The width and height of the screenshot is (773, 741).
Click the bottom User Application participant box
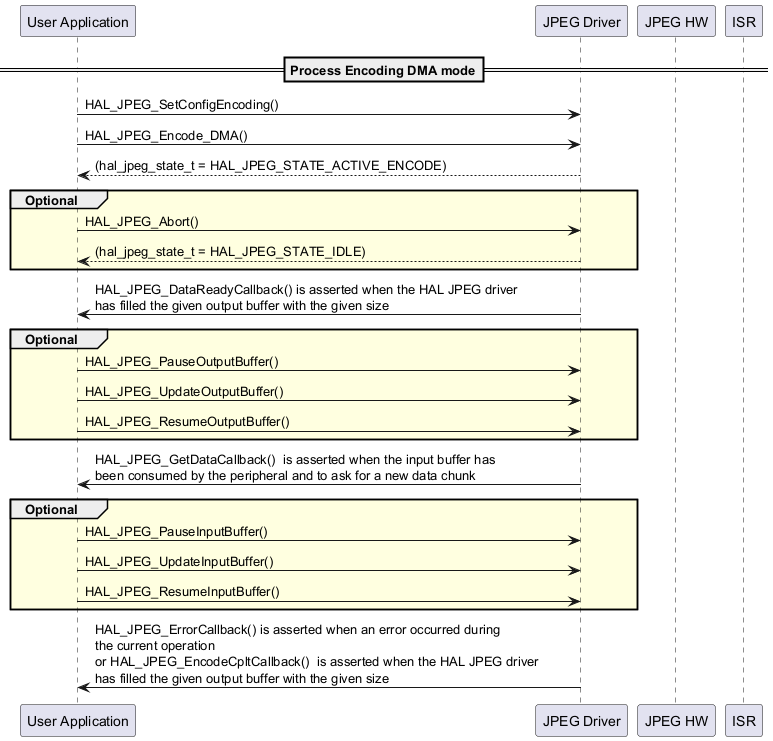(x=78, y=721)
